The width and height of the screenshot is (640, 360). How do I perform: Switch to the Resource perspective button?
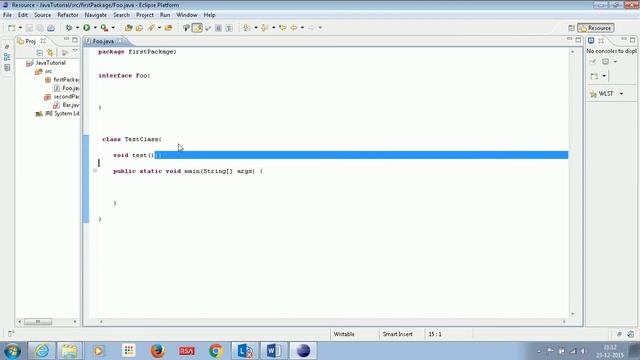(x=596, y=28)
